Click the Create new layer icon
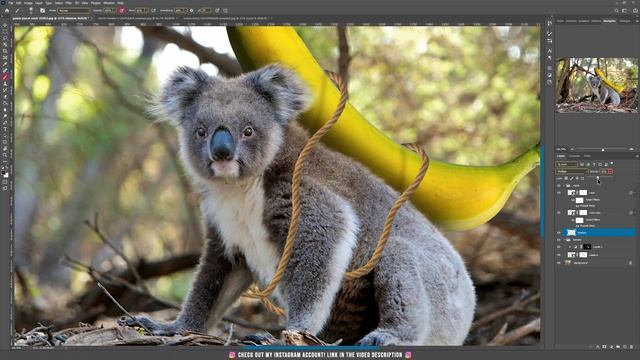Screen dimensions: 640x360 point(625,347)
